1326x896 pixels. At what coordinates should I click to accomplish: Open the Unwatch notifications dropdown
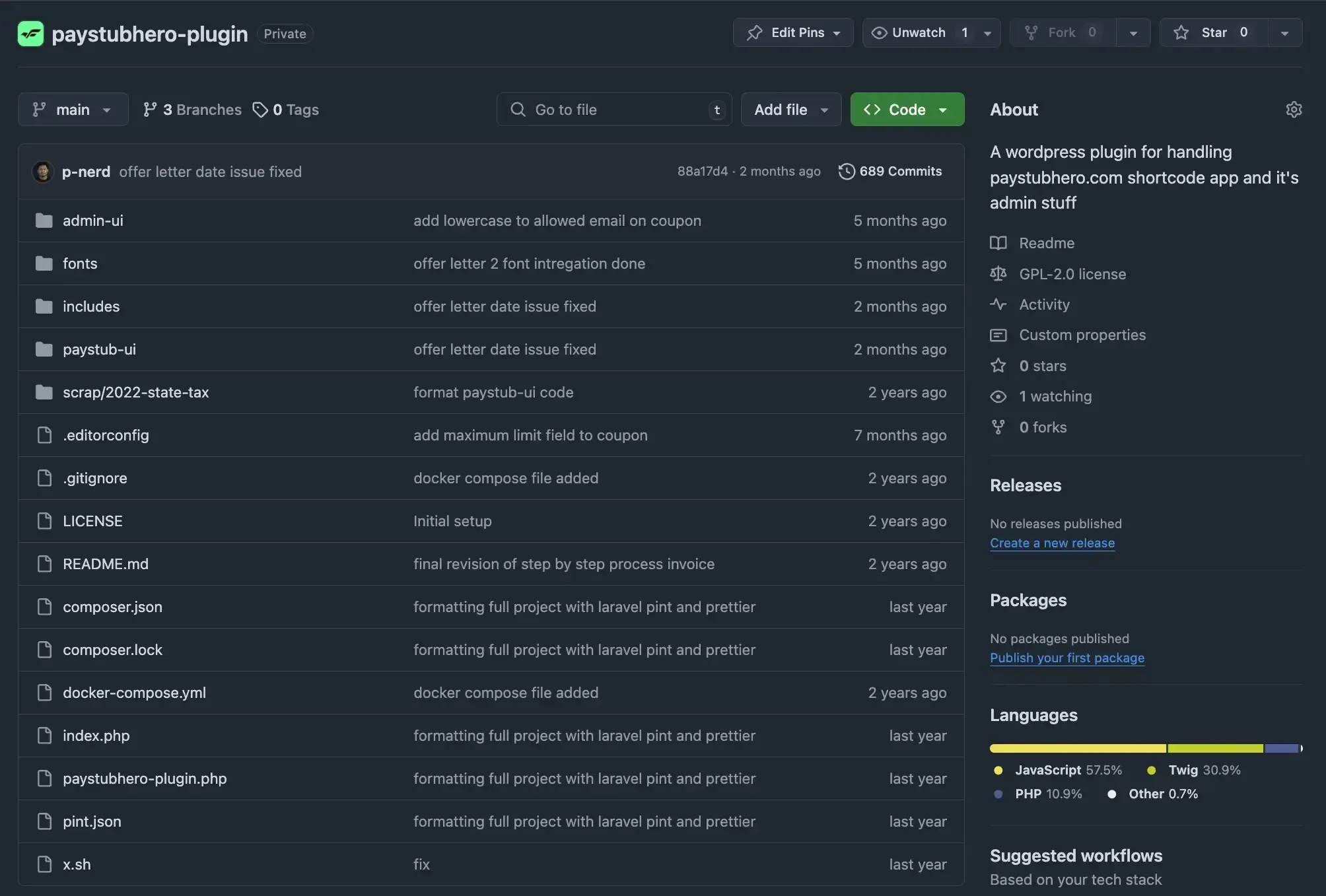(931, 32)
